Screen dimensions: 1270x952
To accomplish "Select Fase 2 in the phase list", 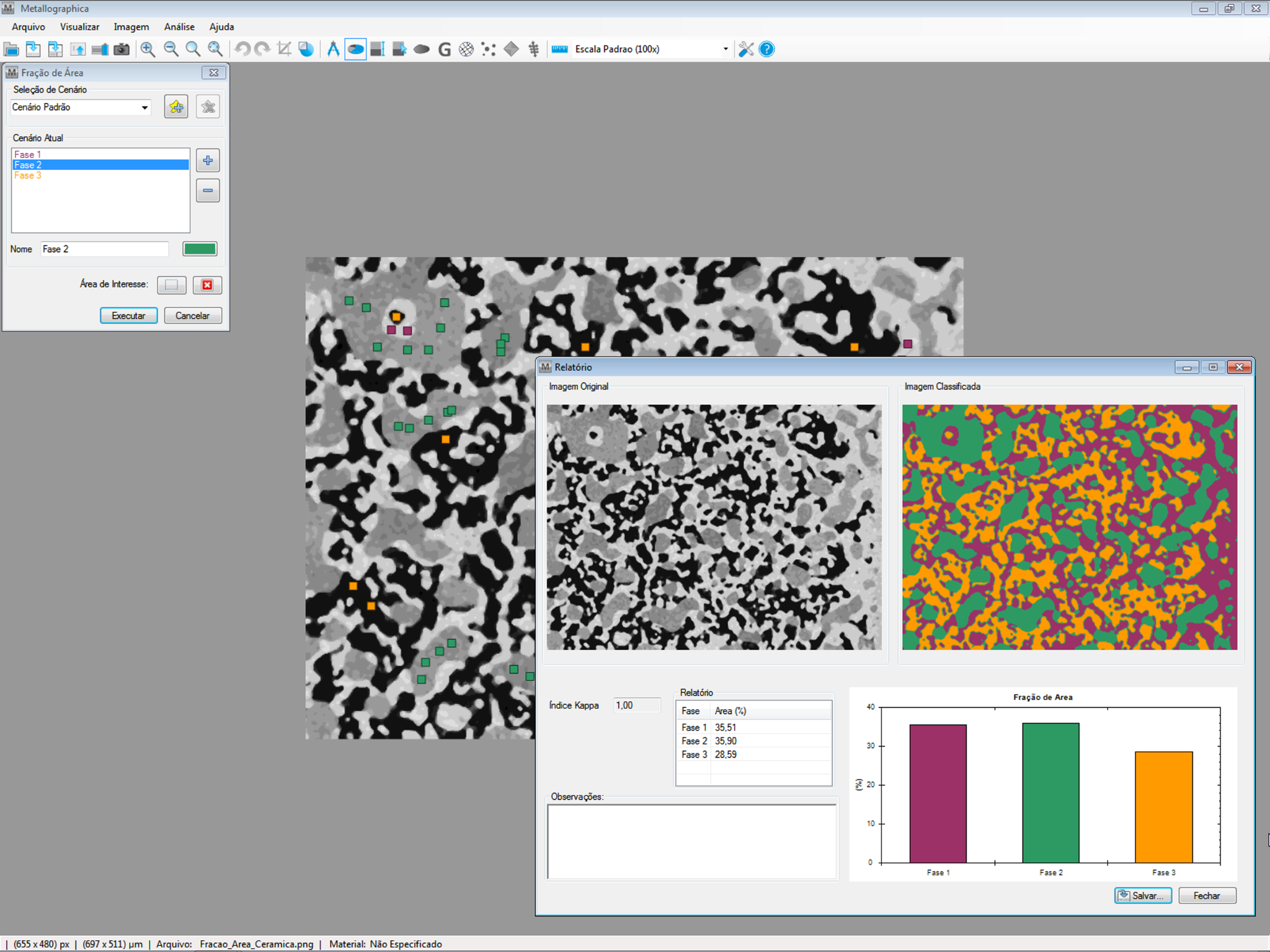I will pyautogui.click(x=100, y=165).
